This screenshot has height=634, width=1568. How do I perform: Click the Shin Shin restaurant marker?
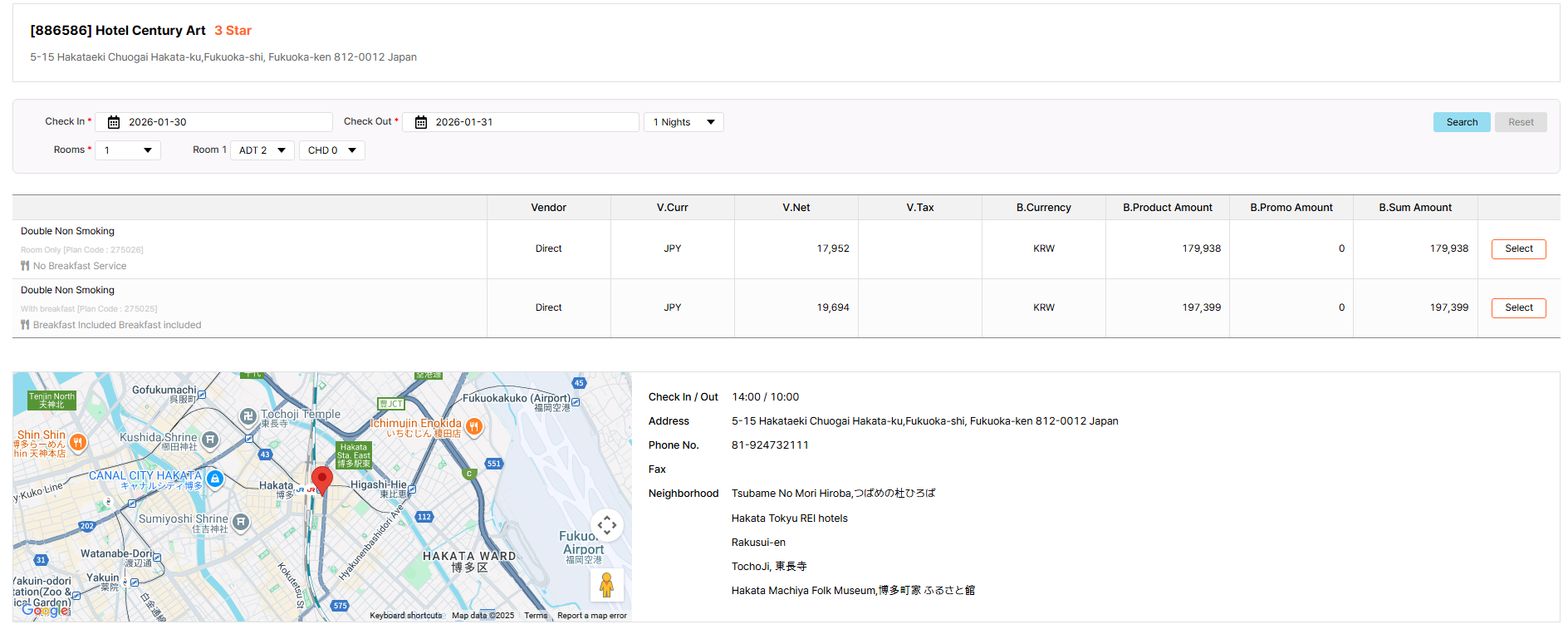click(x=78, y=442)
